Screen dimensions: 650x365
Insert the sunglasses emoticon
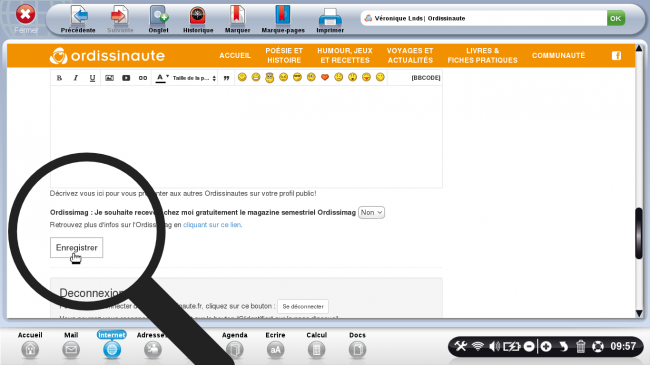297,77
